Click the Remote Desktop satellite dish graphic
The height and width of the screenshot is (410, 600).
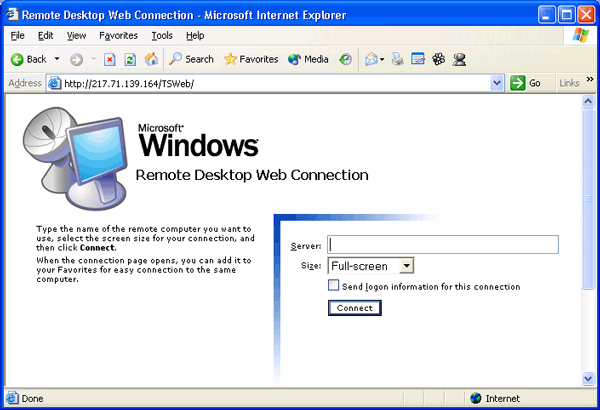click(75, 158)
